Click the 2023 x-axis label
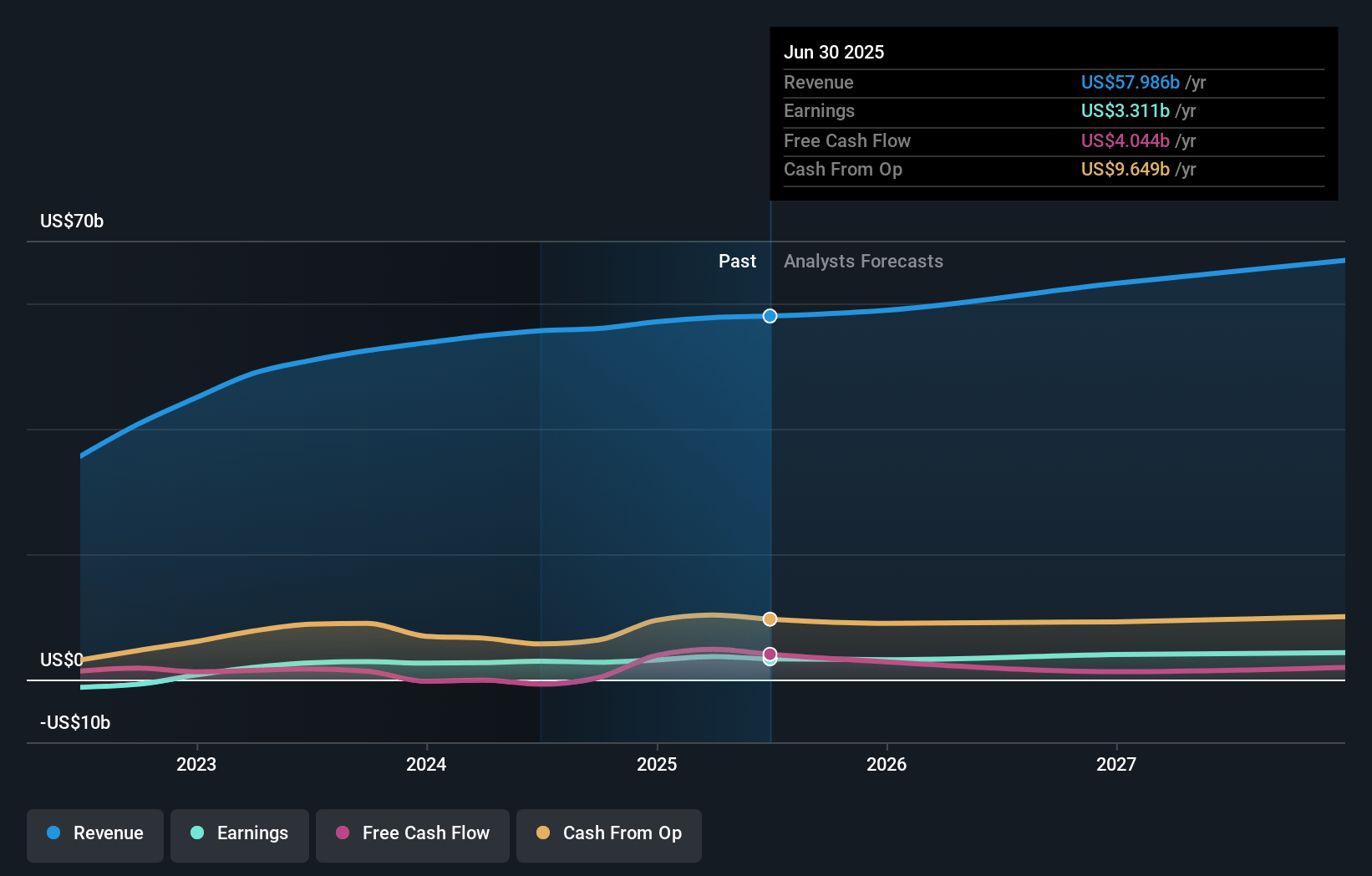Viewport: 1372px width, 876px height. click(196, 765)
